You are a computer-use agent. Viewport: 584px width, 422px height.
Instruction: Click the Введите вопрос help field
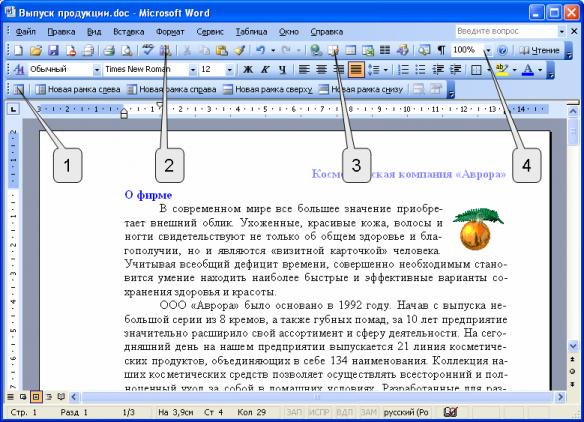coord(506,31)
